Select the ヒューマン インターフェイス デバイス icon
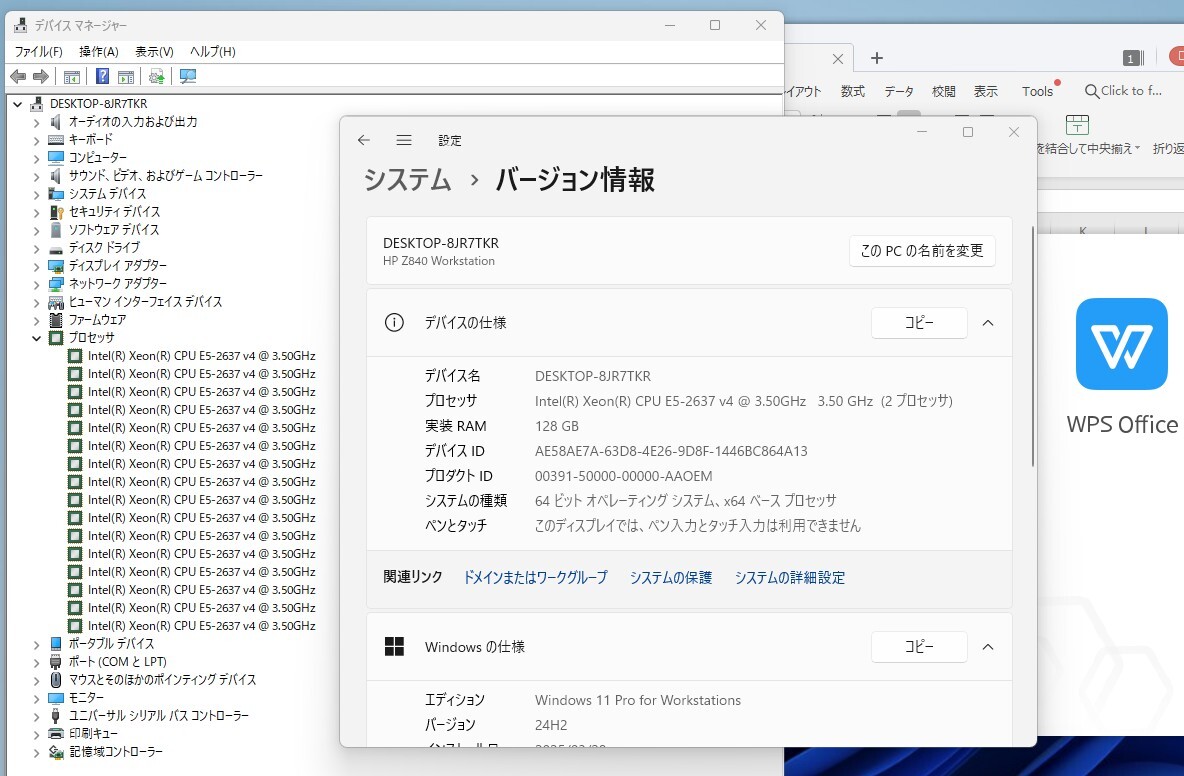Image resolution: width=1184 pixels, height=776 pixels. pyautogui.click(x=56, y=302)
